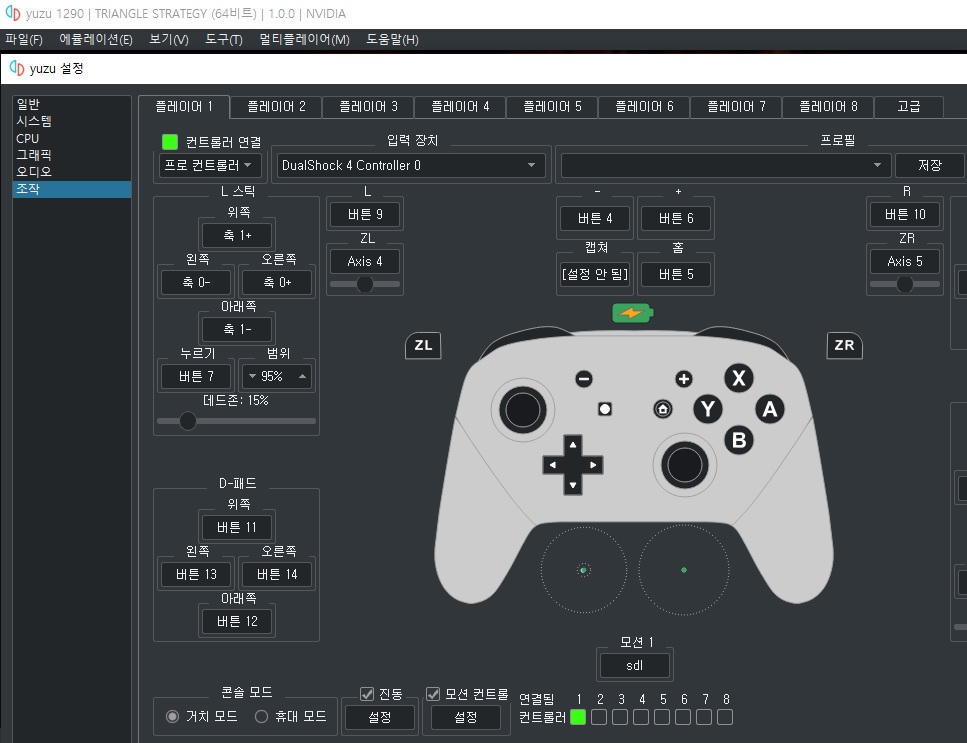This screenshot has width=967, height=743.
Task: Click the yuzu 설정 dialog logo
Action: [17, 68]
